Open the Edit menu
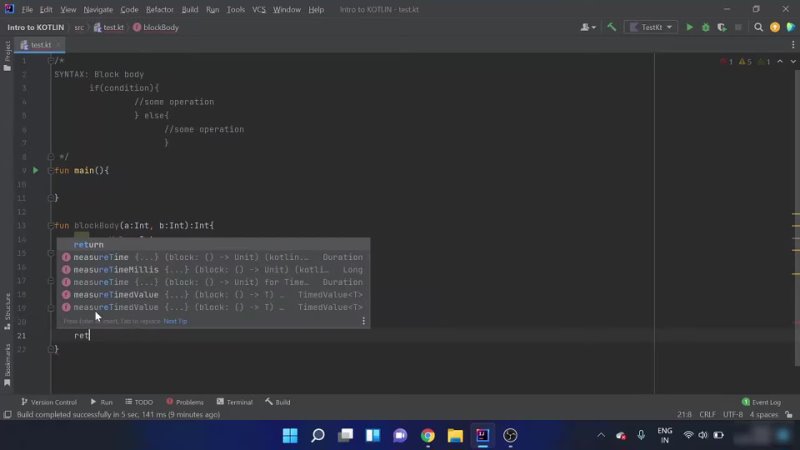The image size is (800, 450). pyautogui.click(x=46, y=10)
